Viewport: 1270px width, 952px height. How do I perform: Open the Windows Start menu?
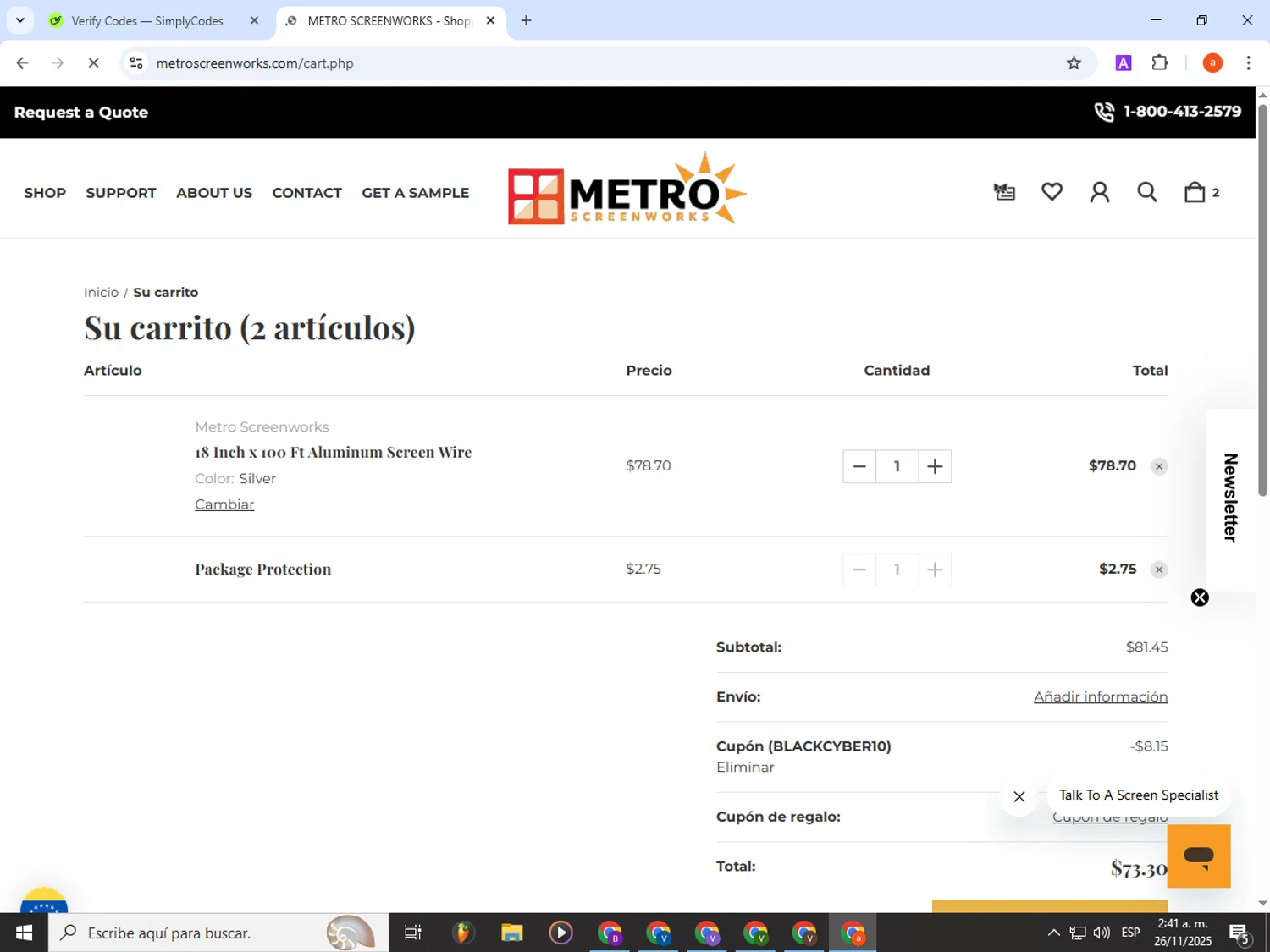[24, 933]
